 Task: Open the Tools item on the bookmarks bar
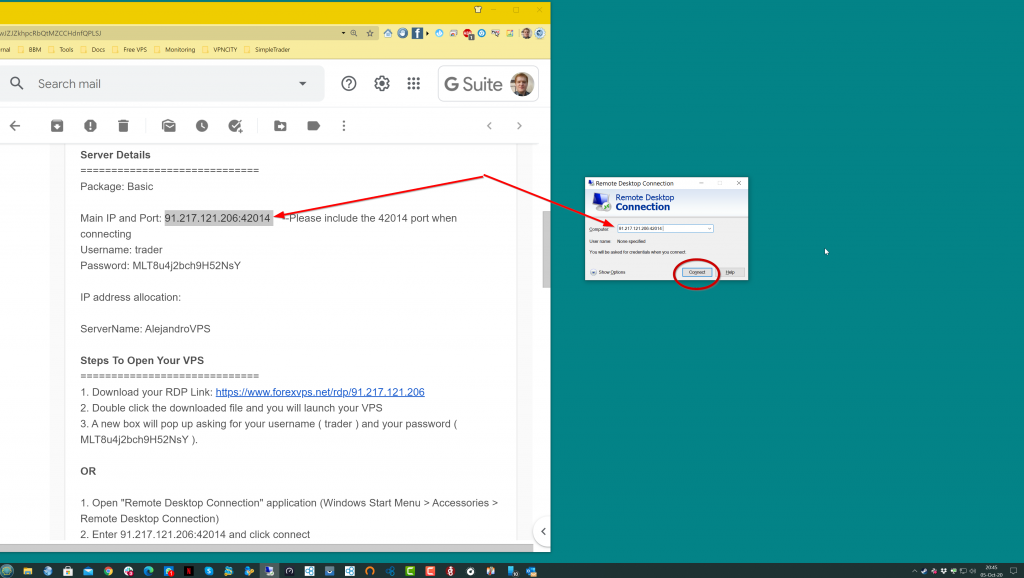(x=66, y=47)
